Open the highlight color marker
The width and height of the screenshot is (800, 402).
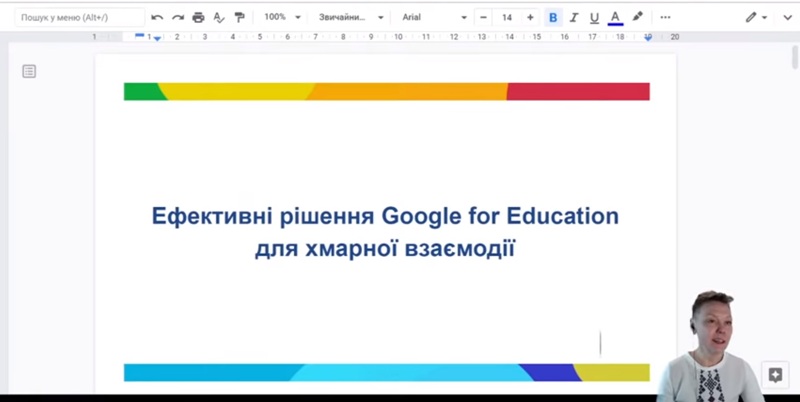pos(637,17)
